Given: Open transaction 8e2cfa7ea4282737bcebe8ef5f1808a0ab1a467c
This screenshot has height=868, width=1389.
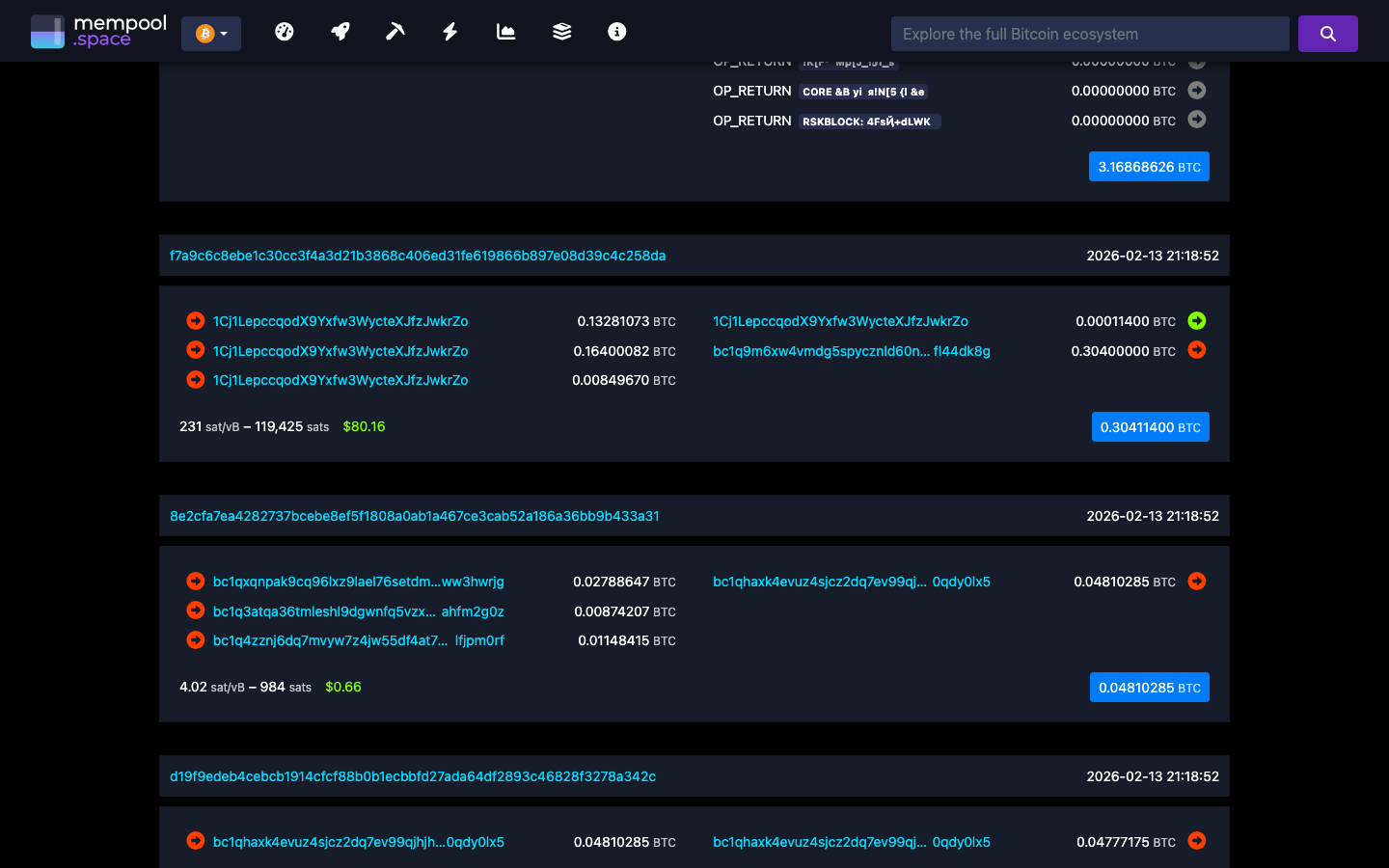Looking at the screenshot, I should (x=415, y=516).
